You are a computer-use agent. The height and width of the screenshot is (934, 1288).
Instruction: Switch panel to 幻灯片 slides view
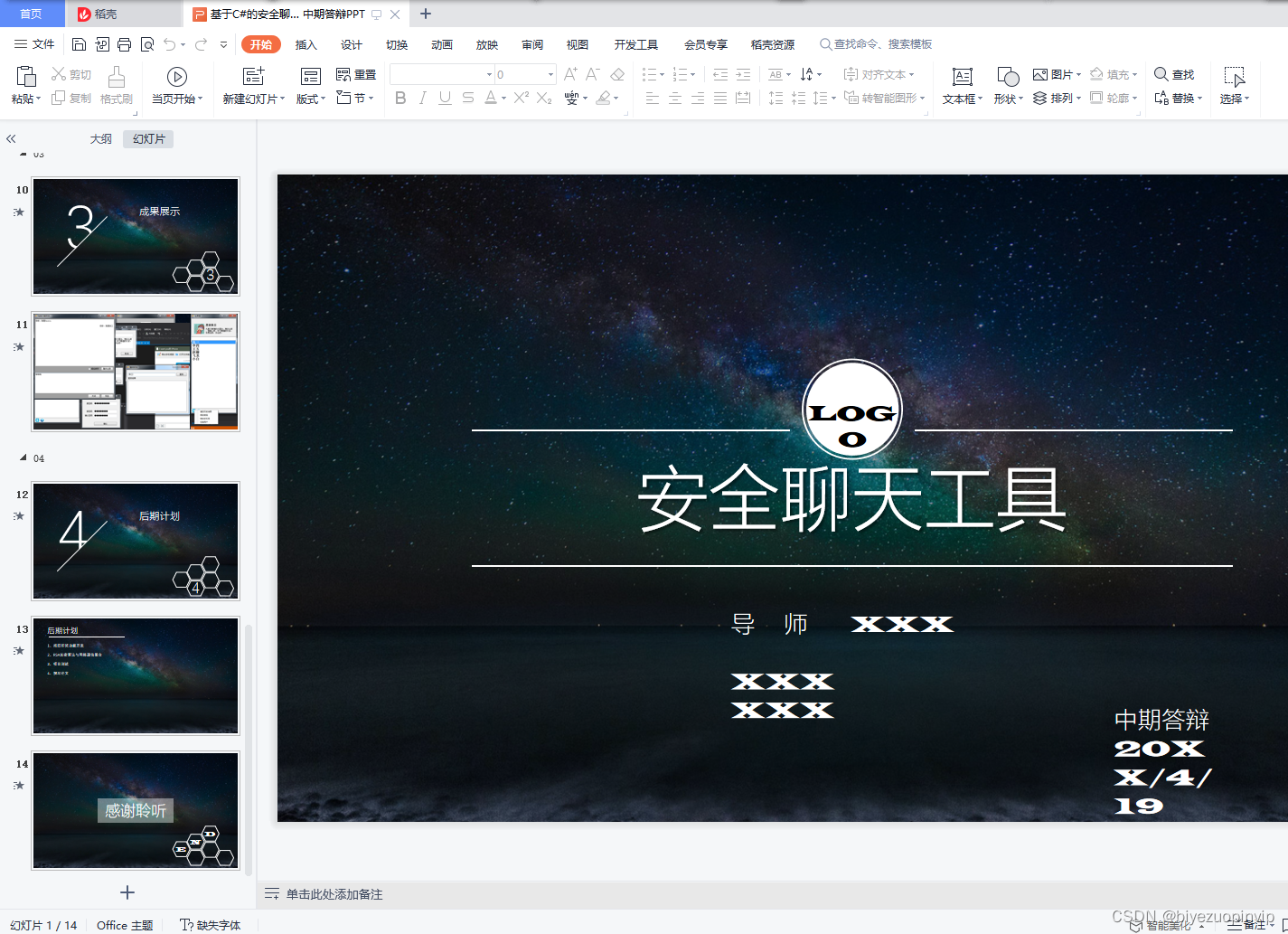coord(149,139)
